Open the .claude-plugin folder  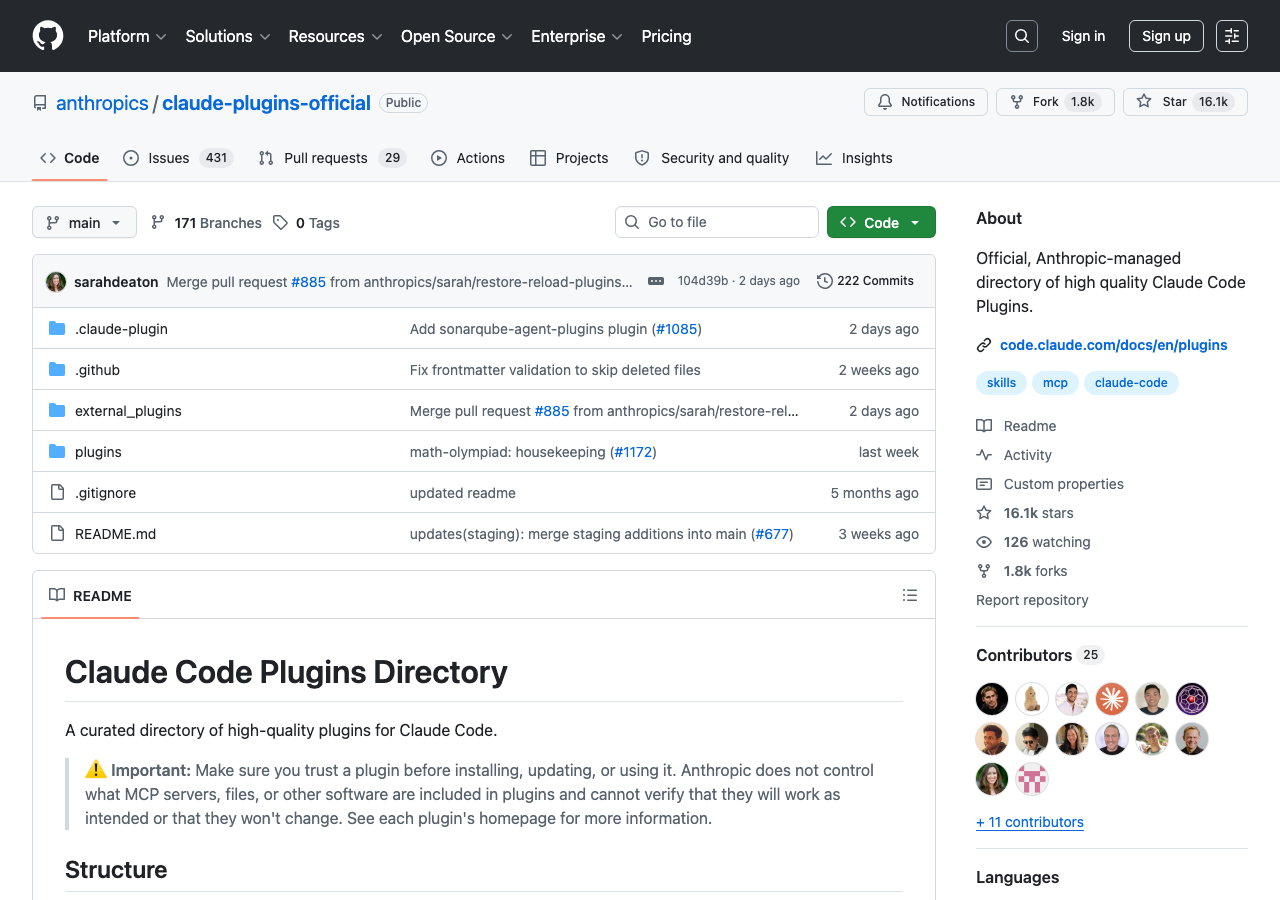tap(121, 329)
